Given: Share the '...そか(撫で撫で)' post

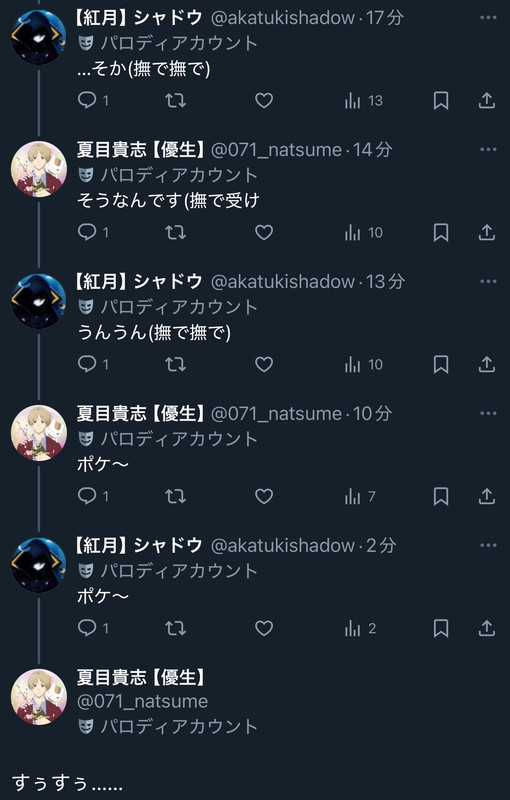Looking at the screenshot, I should [x=487, y=101].
